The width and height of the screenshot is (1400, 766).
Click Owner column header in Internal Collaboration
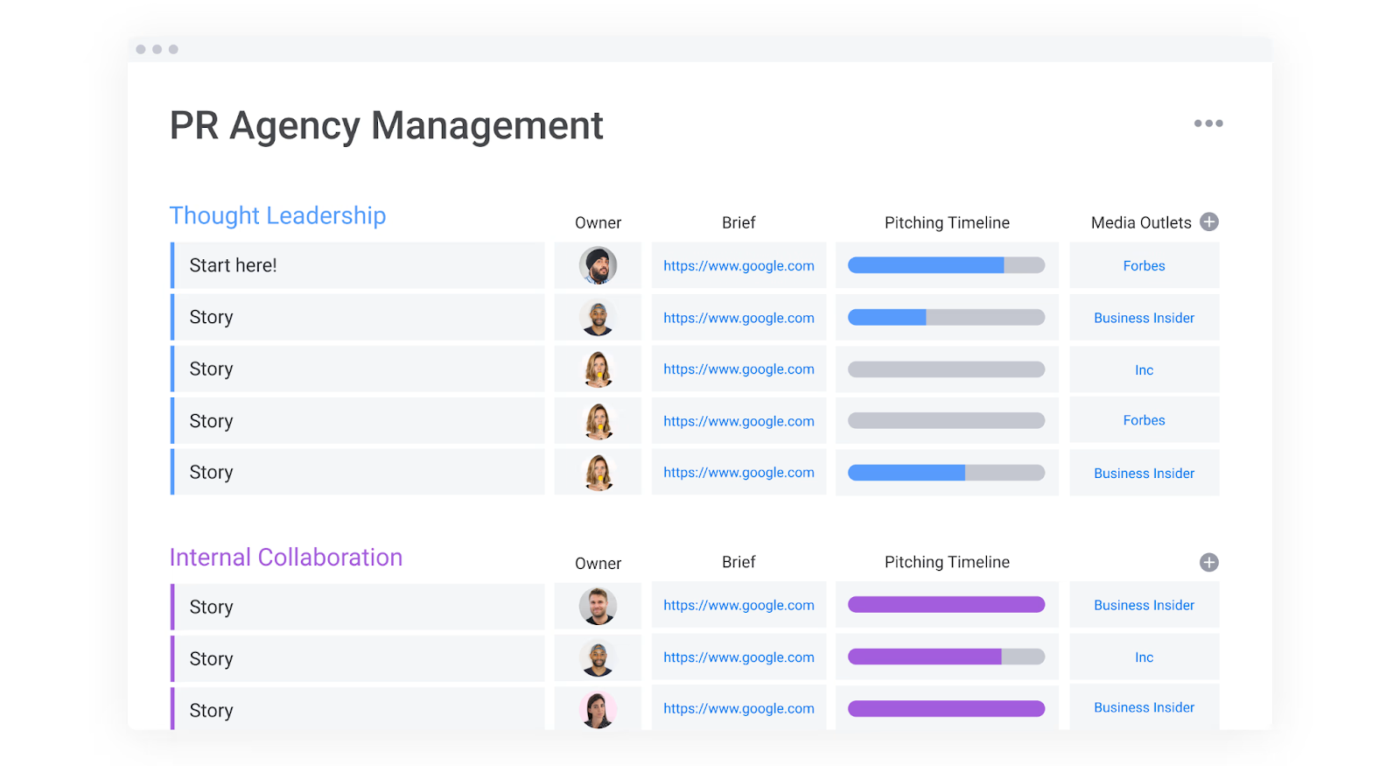click(x=598, y=563)
